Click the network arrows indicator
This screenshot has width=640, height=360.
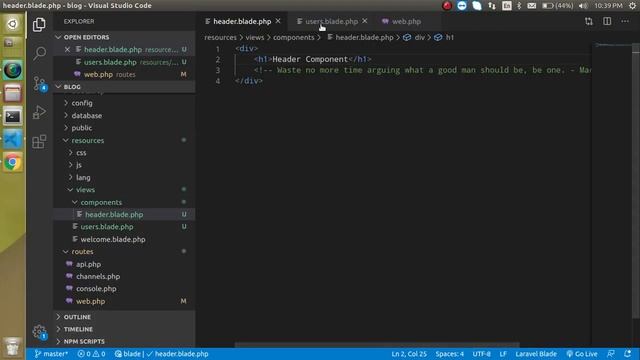[492, 6]
